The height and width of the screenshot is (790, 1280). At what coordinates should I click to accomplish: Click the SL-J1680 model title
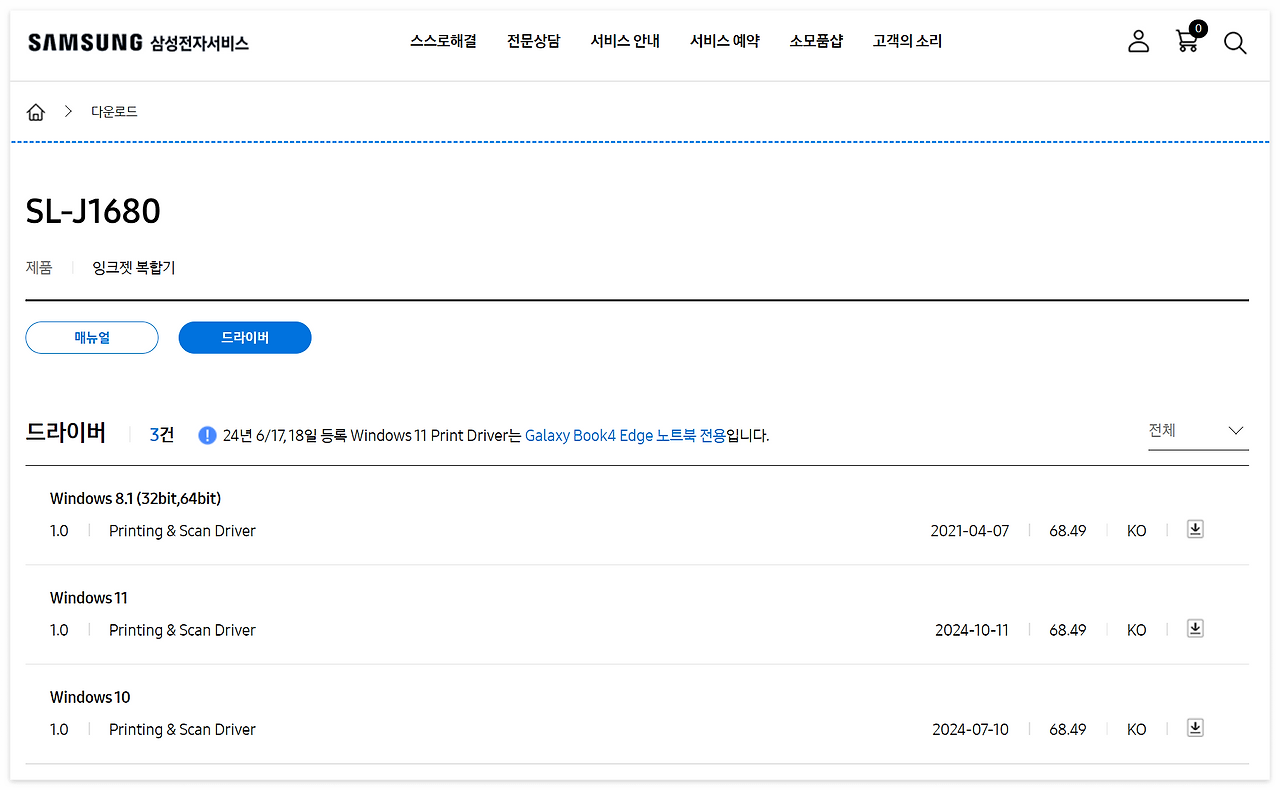(93, 212)
